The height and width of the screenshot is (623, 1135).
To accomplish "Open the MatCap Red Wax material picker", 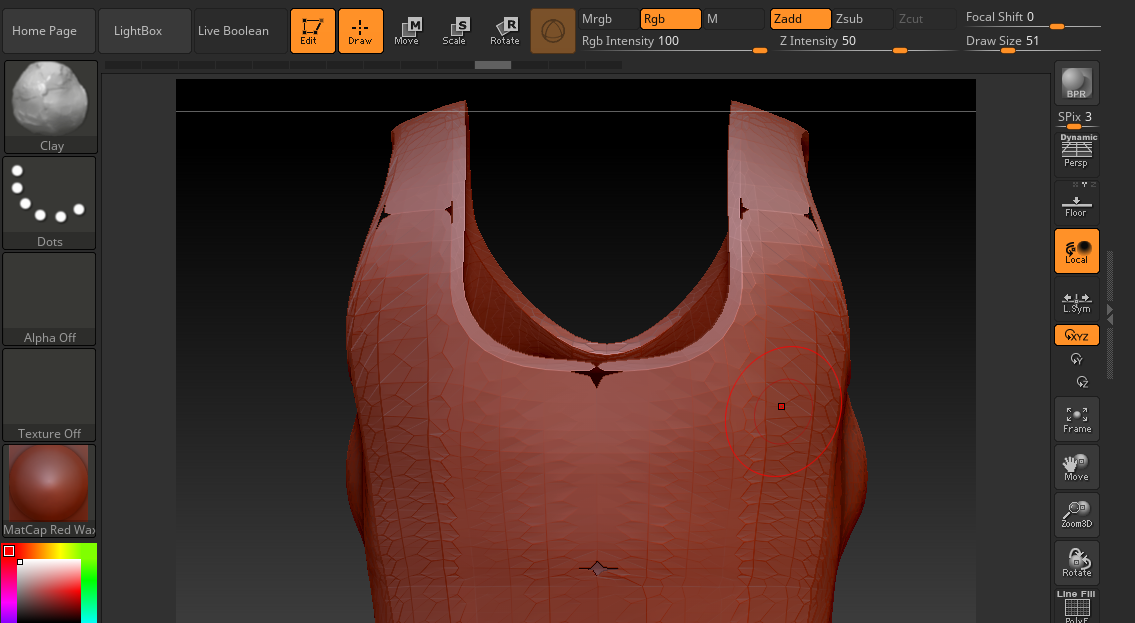I will (50, 491).
